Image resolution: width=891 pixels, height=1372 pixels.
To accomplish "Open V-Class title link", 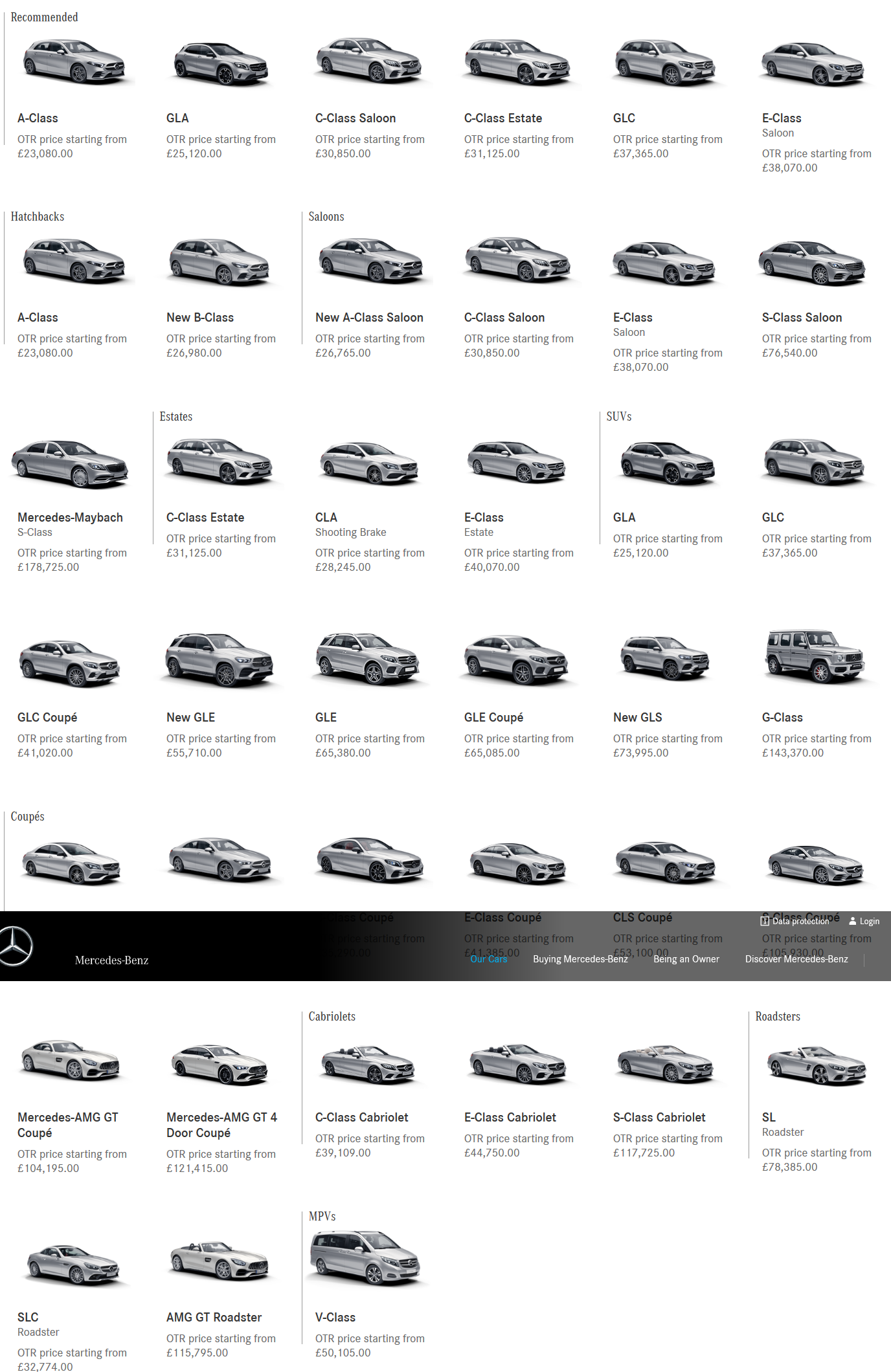I will click(335, 1318).
